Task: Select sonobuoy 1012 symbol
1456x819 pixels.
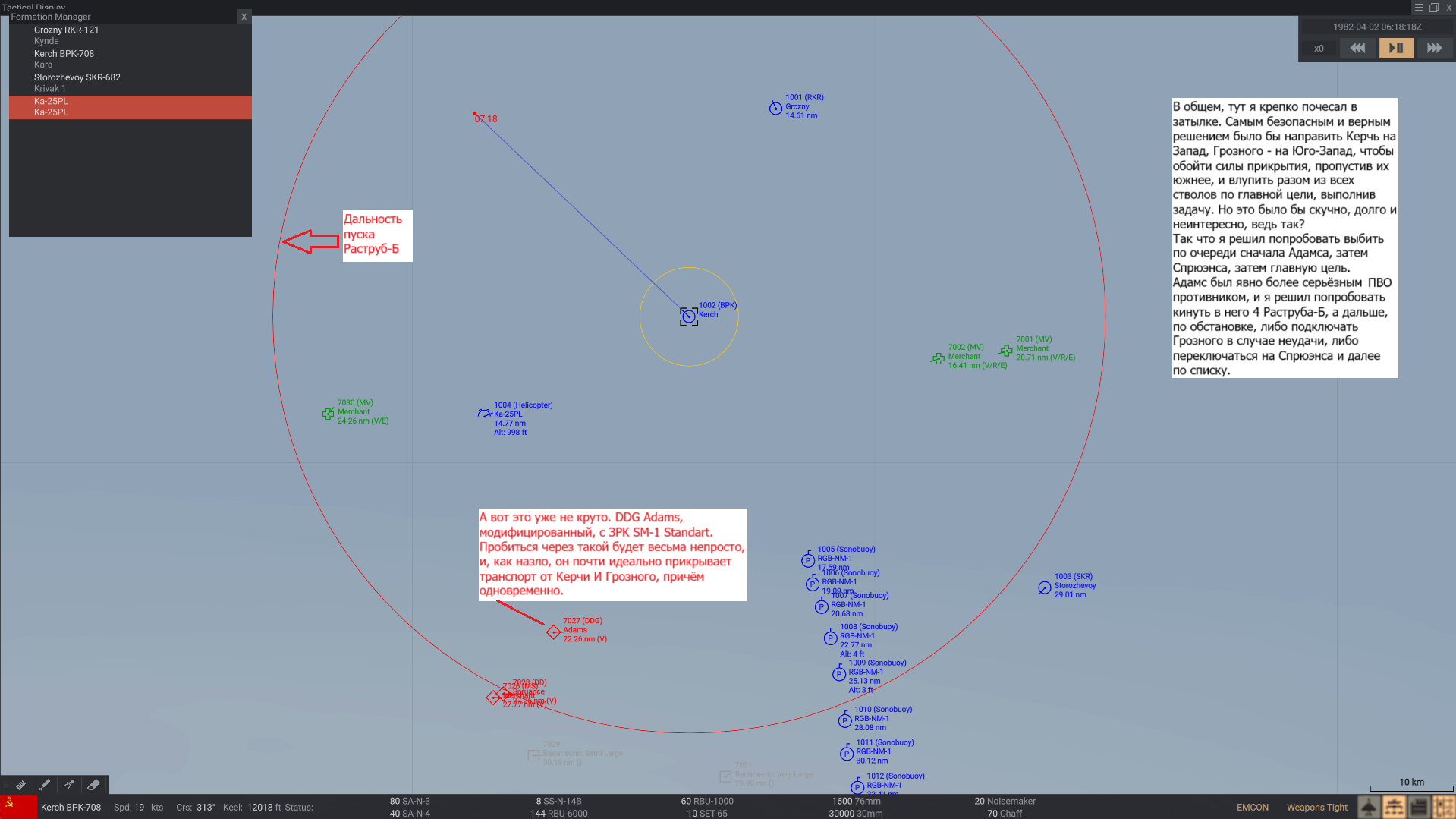Action: click(857, 787)
